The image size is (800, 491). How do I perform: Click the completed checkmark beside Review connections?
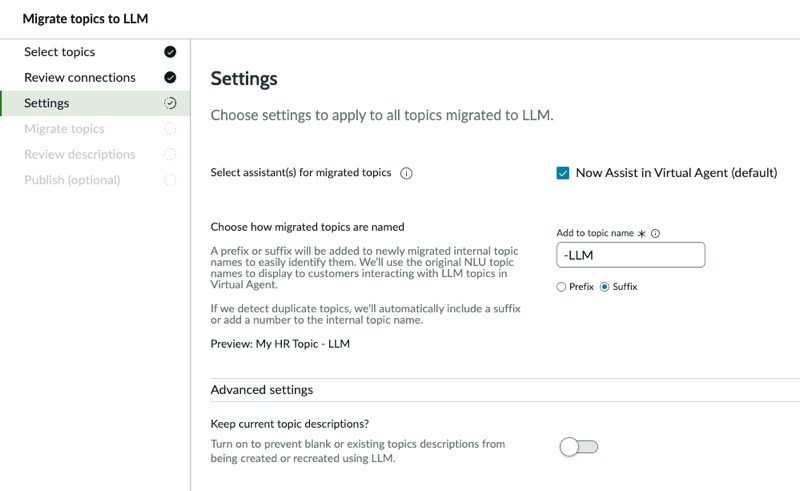coord(170,78)
